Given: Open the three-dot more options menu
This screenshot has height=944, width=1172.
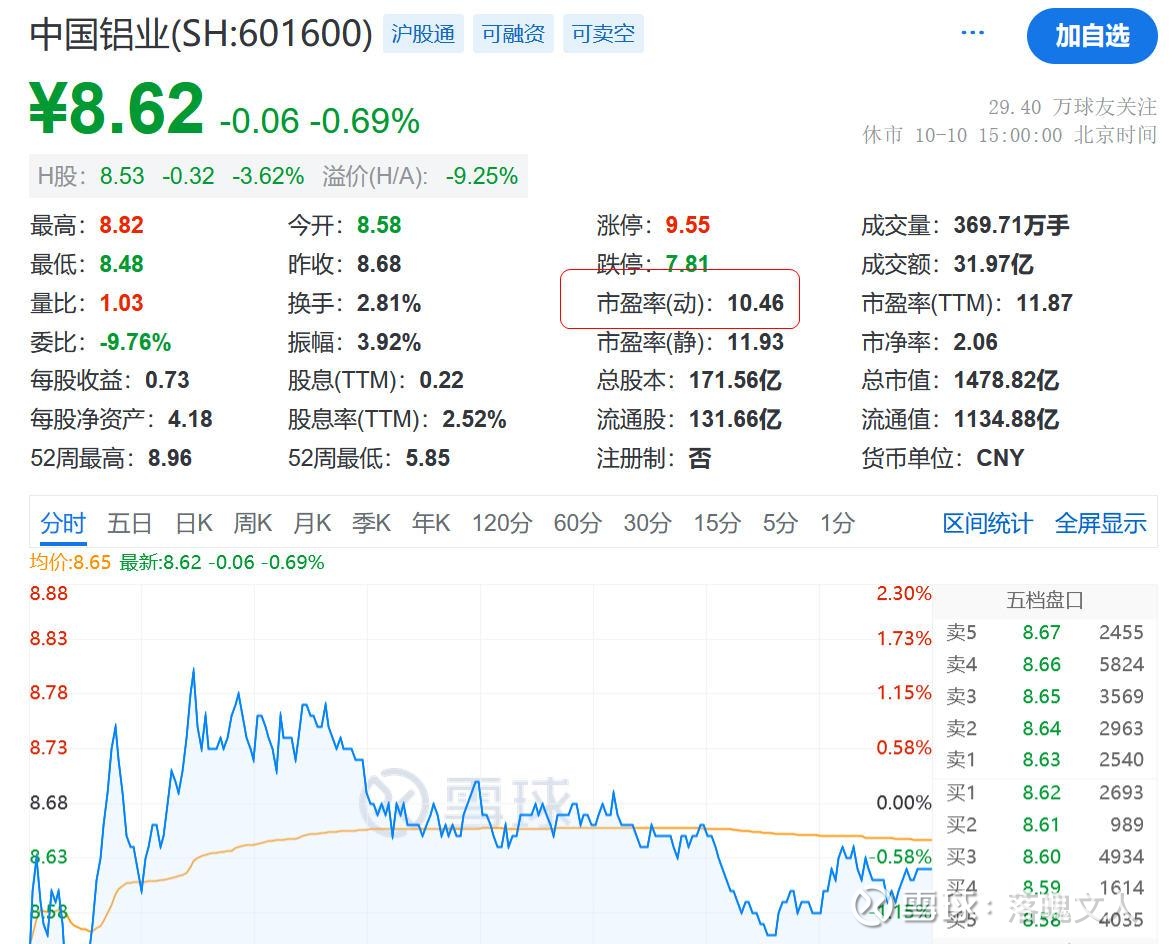Looking at the screenshot, I should 972,33.
